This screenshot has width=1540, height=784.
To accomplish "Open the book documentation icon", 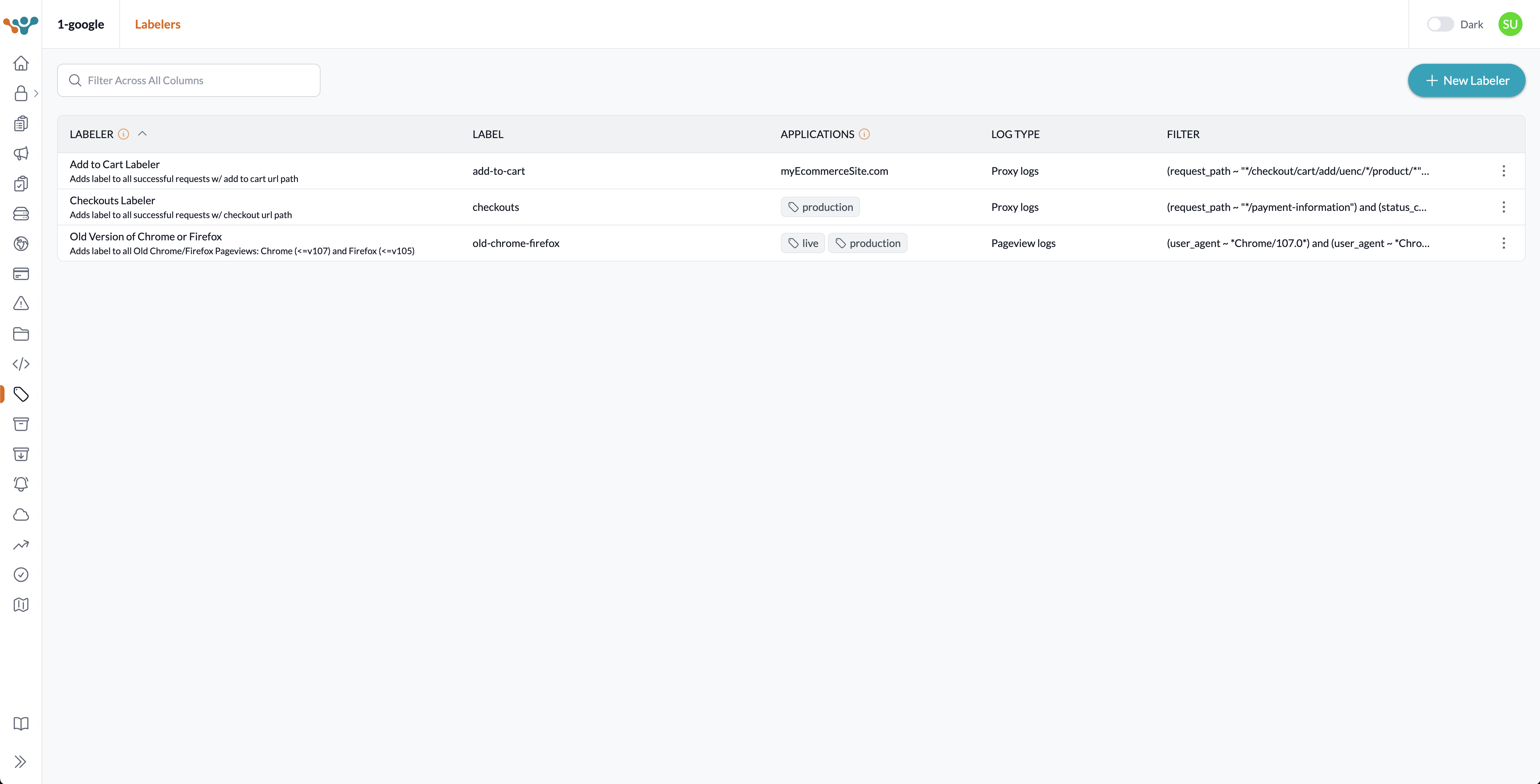I will [x=21, y=724].
